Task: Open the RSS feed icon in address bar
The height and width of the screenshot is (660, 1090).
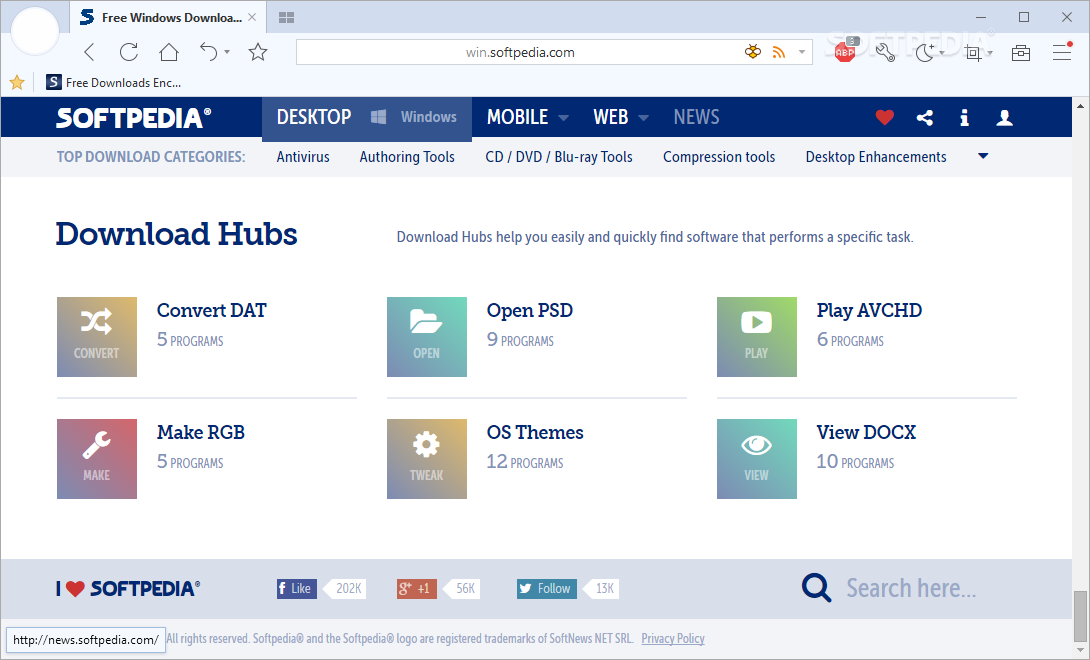Action: pos(779,52)
